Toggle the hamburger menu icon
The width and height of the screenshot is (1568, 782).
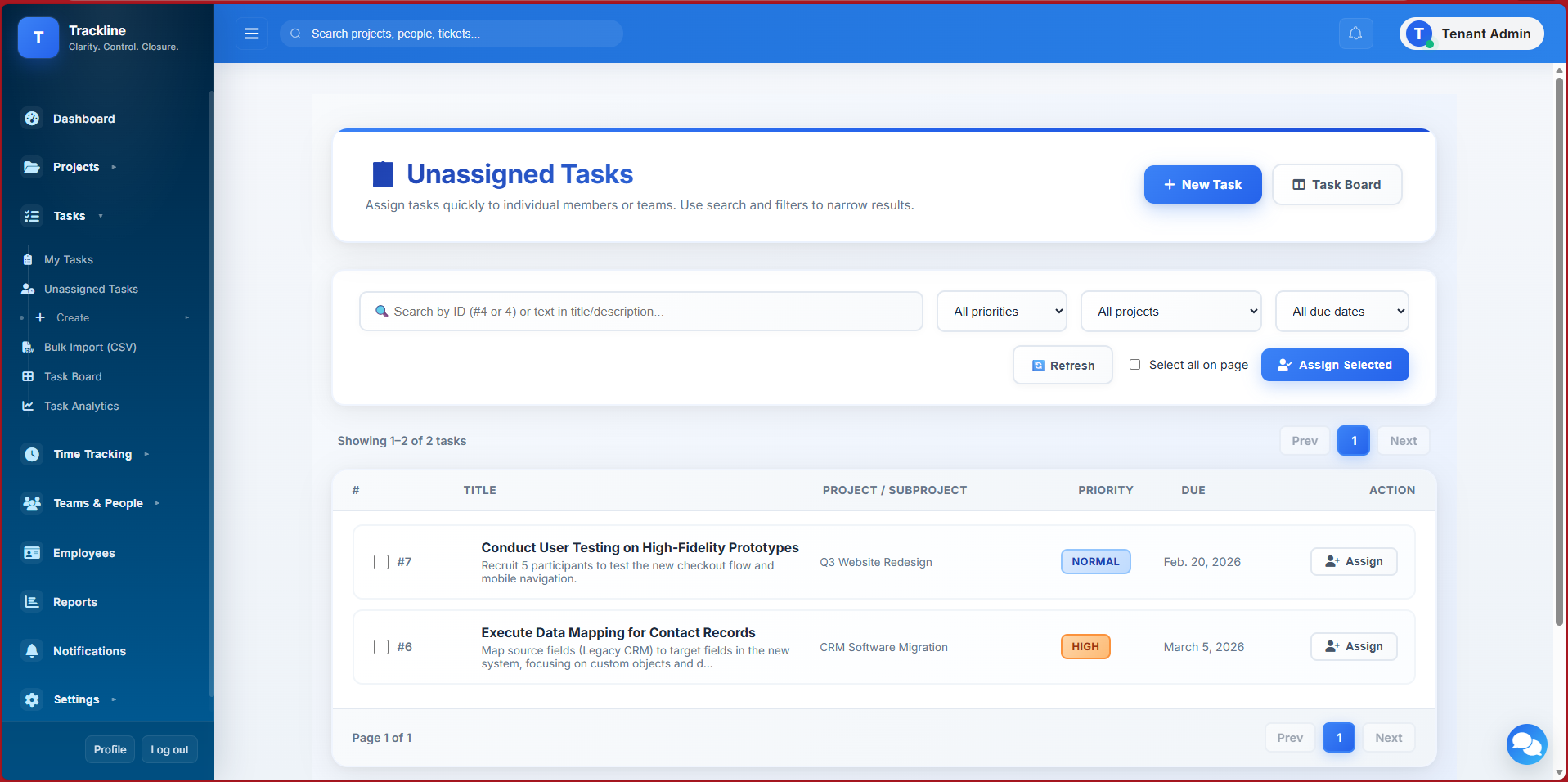pos(252,34)
